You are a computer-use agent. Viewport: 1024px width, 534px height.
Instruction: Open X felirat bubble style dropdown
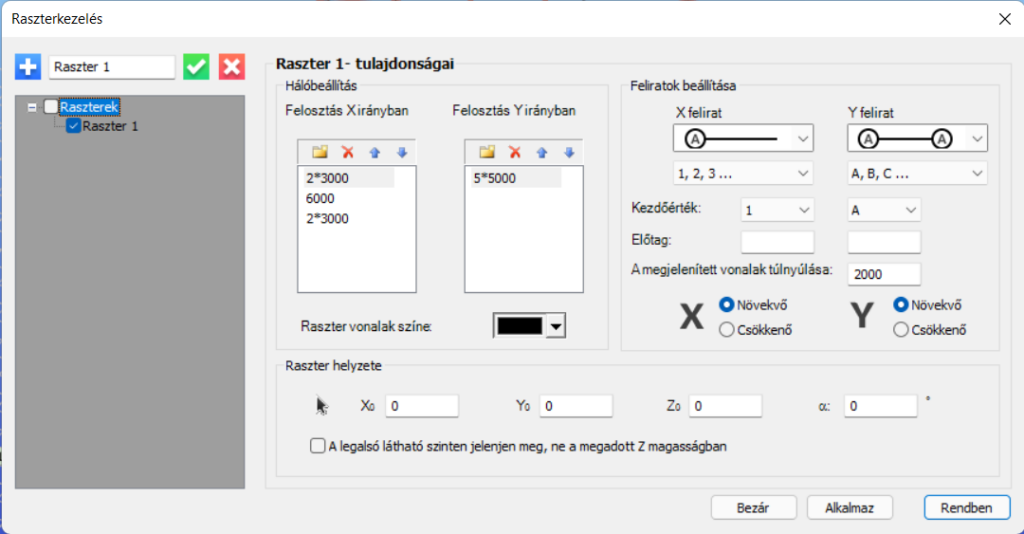pyautogui.click(x=743, y=138)
